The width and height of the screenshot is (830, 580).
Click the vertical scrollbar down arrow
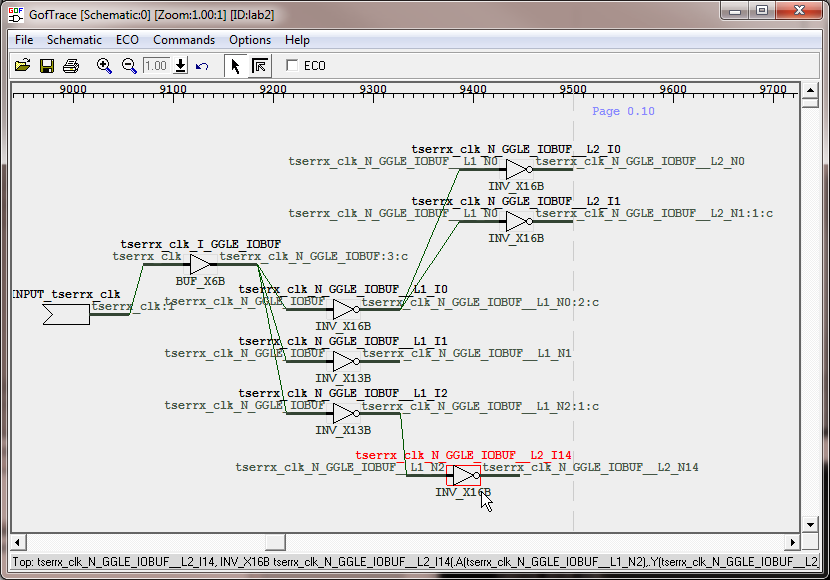coord(811,525)
